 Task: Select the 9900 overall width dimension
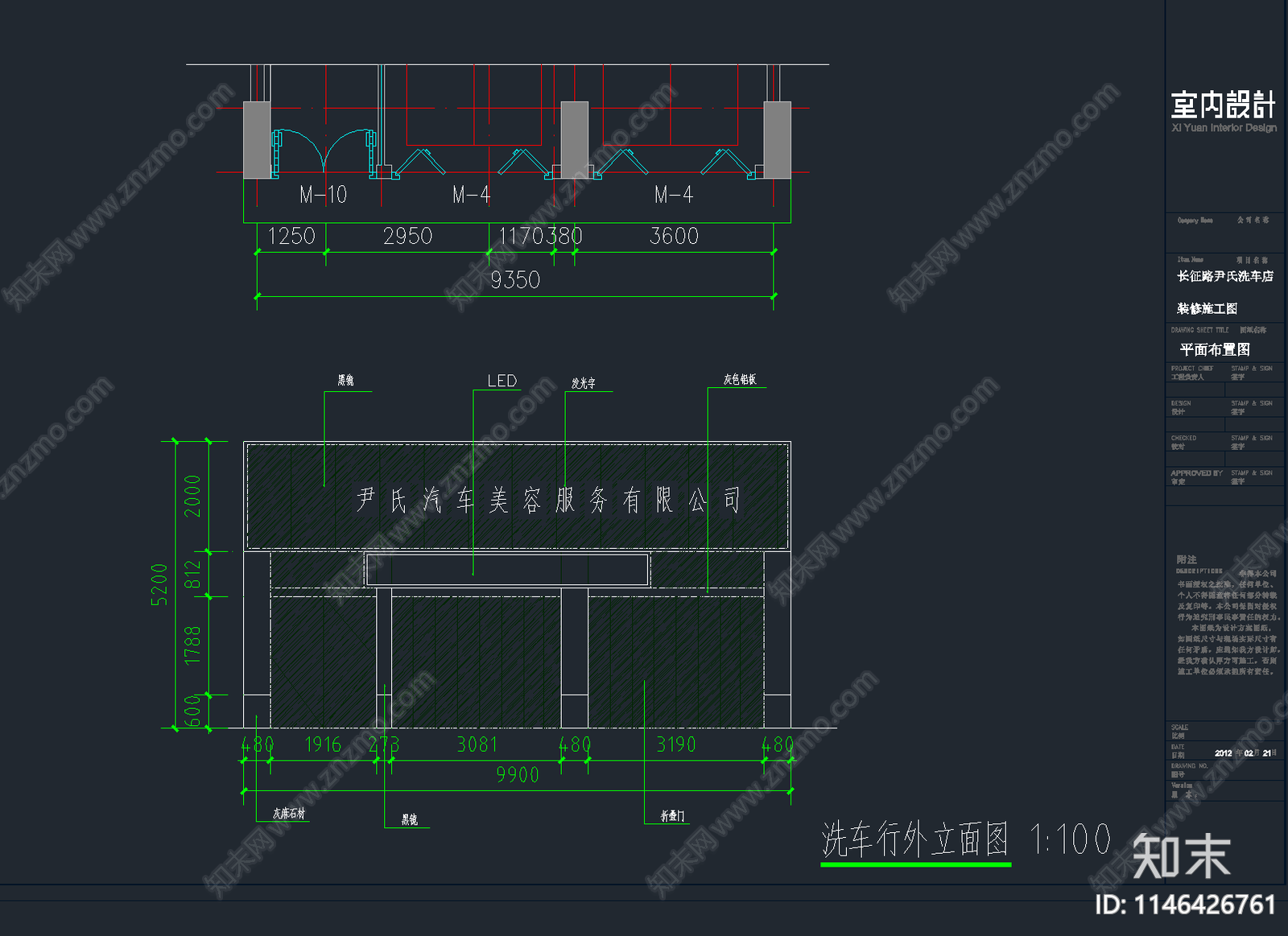click(x=517, y=775)
